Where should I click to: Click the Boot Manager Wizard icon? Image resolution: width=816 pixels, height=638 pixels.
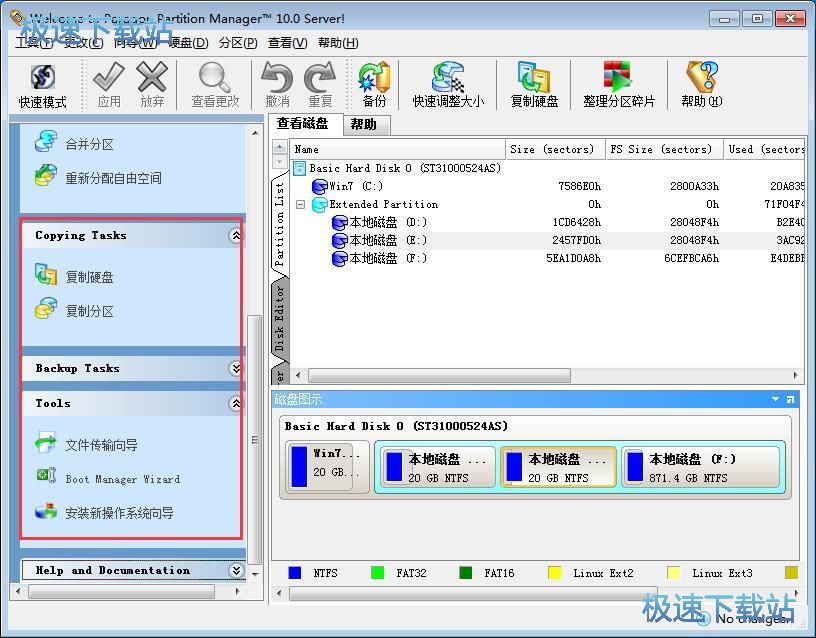(46, 476)
